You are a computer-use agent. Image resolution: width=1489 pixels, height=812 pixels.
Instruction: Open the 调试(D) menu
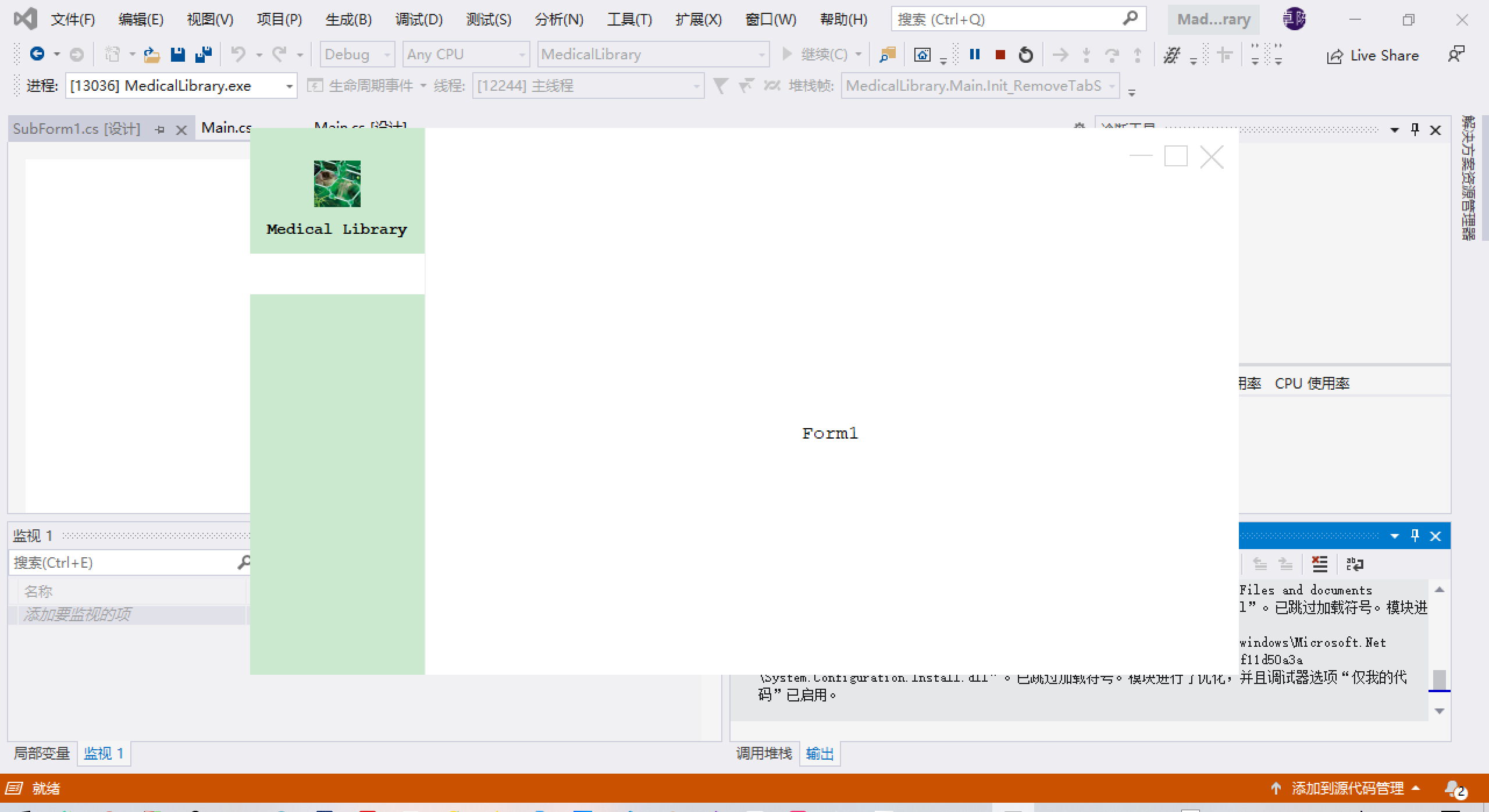coord(419,19)
